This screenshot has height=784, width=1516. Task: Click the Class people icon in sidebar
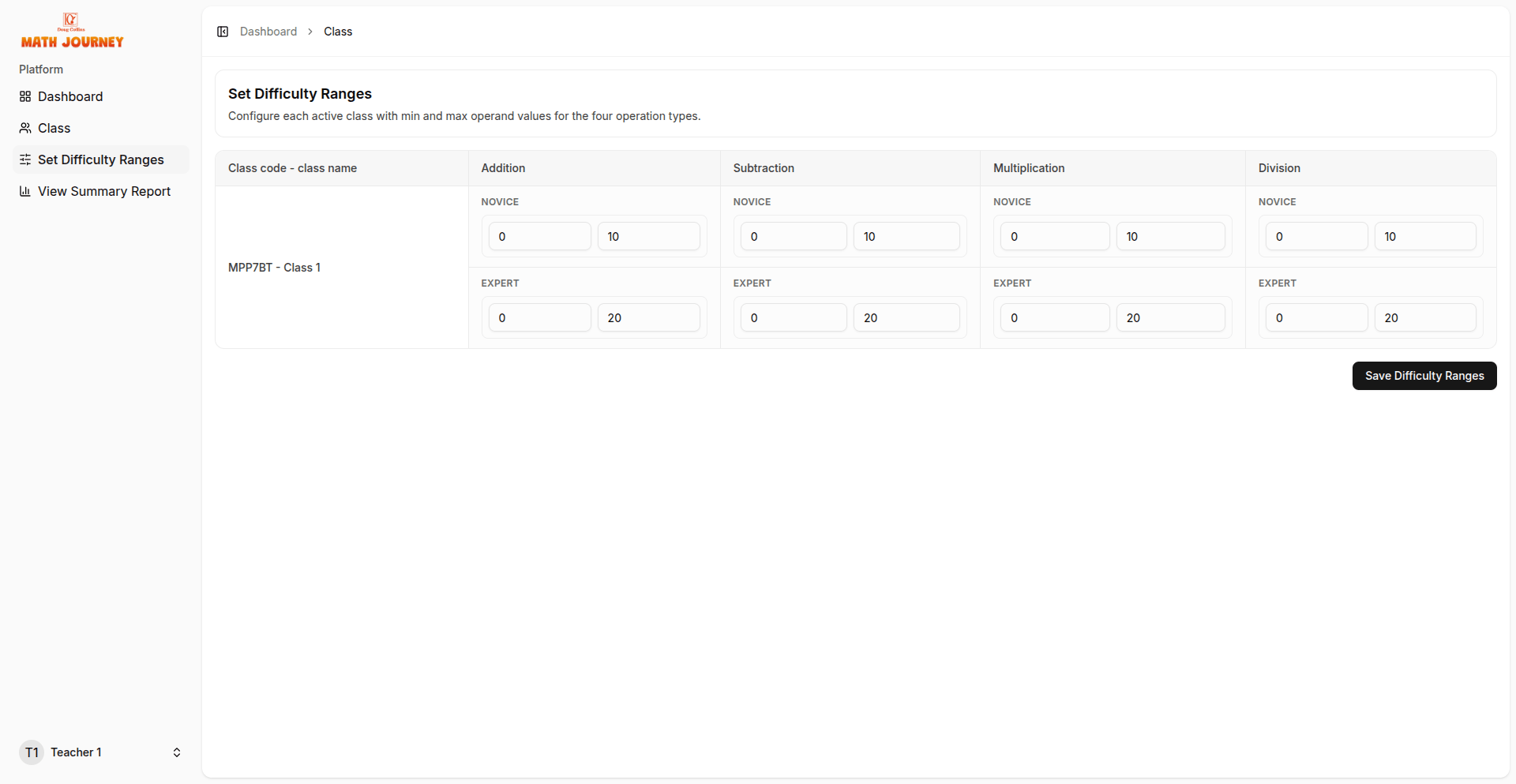(x=25, y=128)
